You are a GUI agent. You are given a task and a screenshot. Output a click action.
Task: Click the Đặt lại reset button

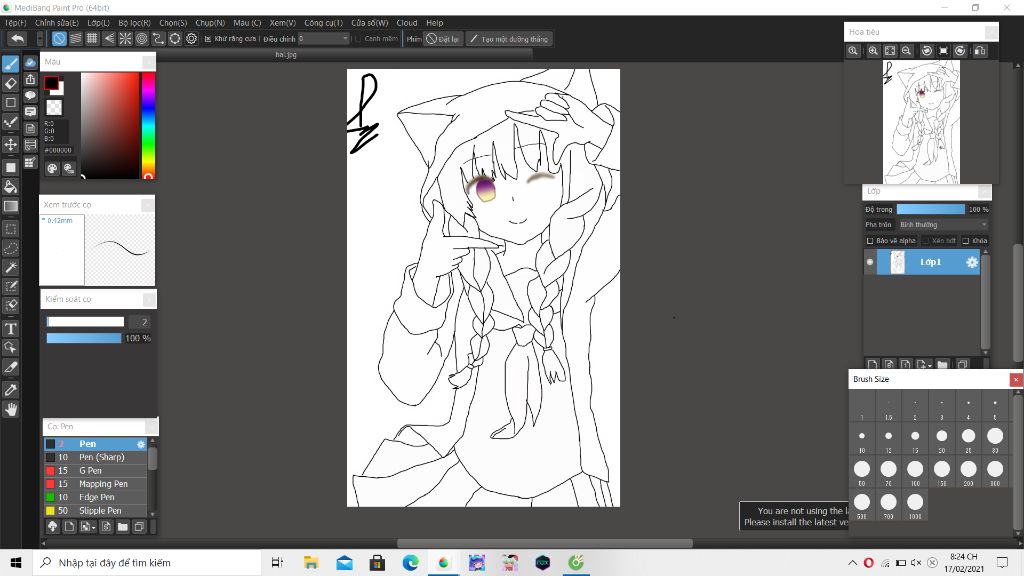click(x=442, y=39)
